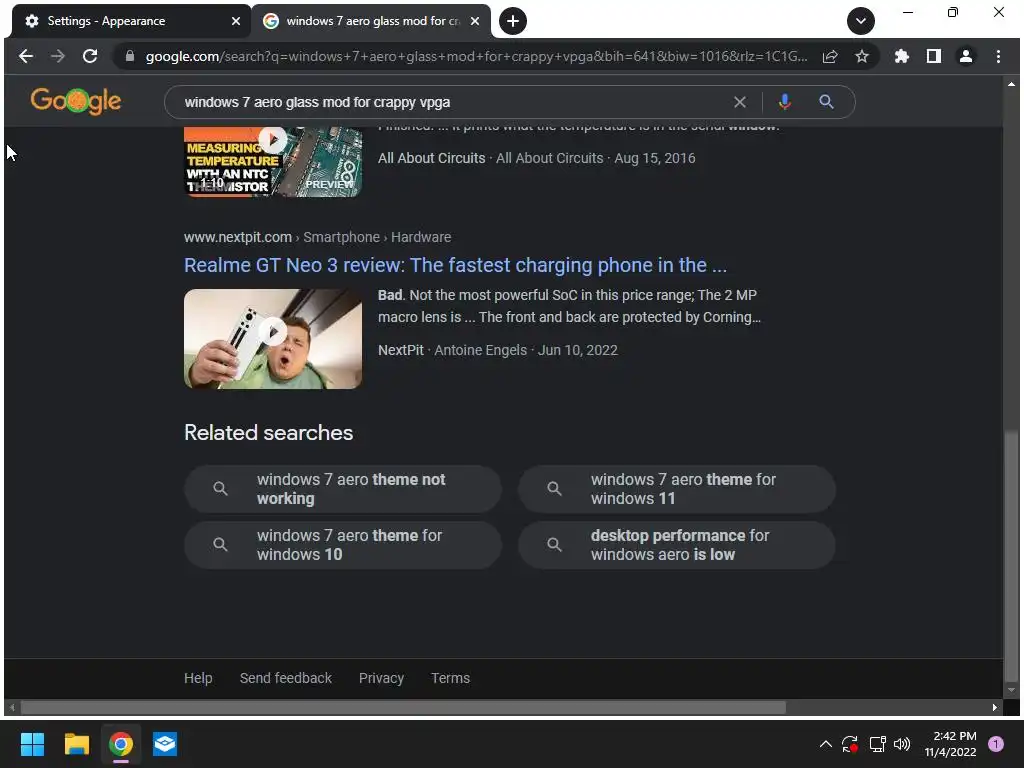The height and width of the screenshot is (768, 1024).
Task: Go forward with the forward arrow
Action: (57, 56)
